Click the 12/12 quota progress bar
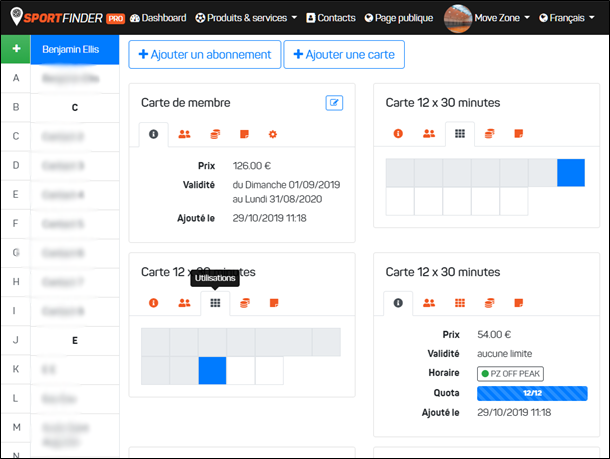 pyautogui.click(x=531, y=393)
